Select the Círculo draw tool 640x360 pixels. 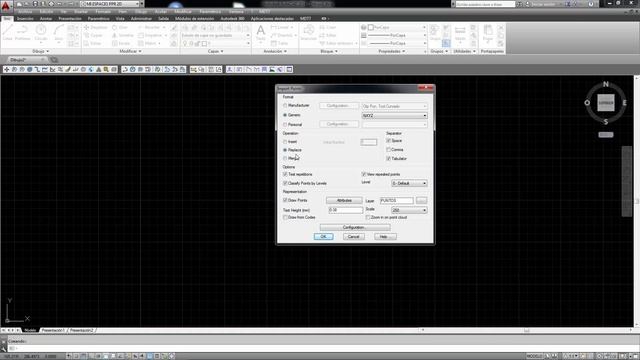[x=41, y=33]
